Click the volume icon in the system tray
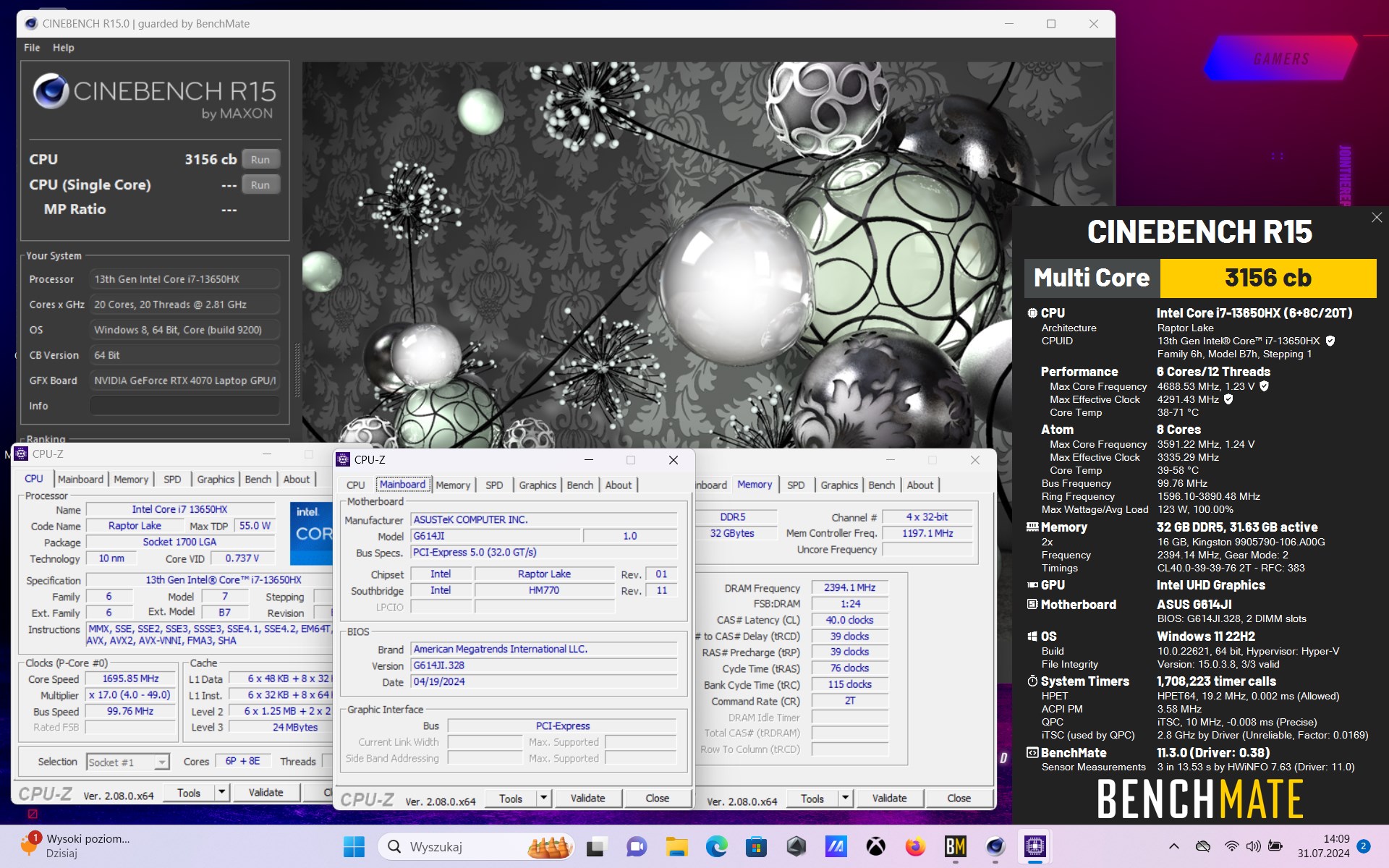This screenshot has height=868, width=1389. [x=1253, y=846]
